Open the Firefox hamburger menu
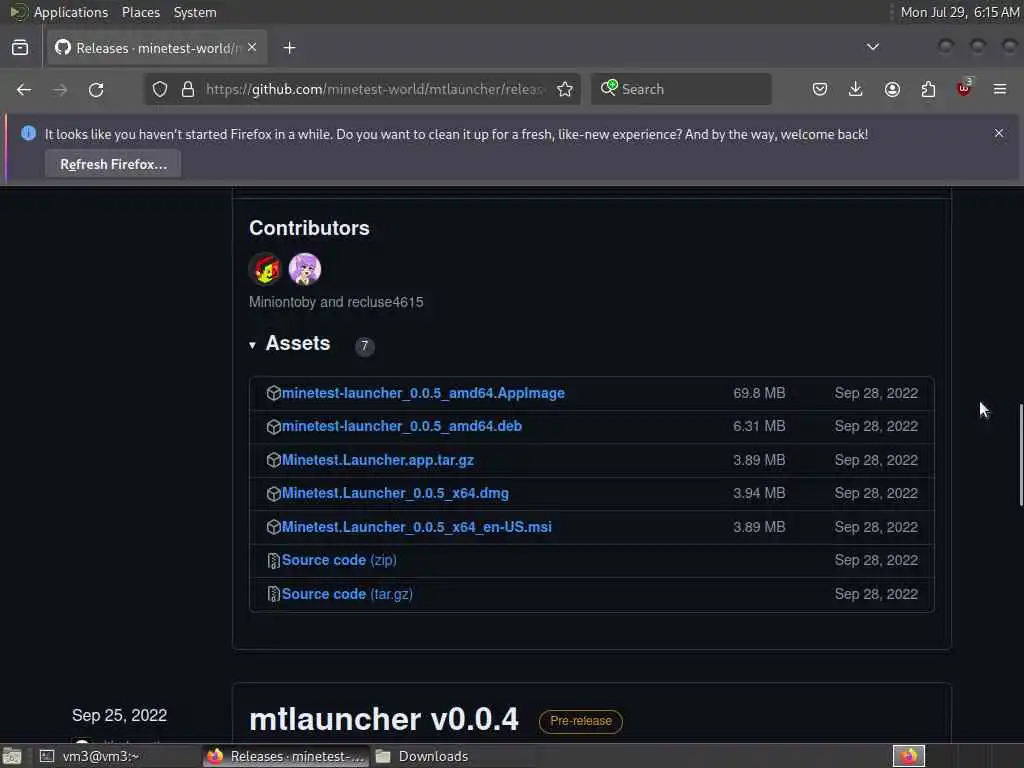1024x768 pixels. coord(1000,89)
